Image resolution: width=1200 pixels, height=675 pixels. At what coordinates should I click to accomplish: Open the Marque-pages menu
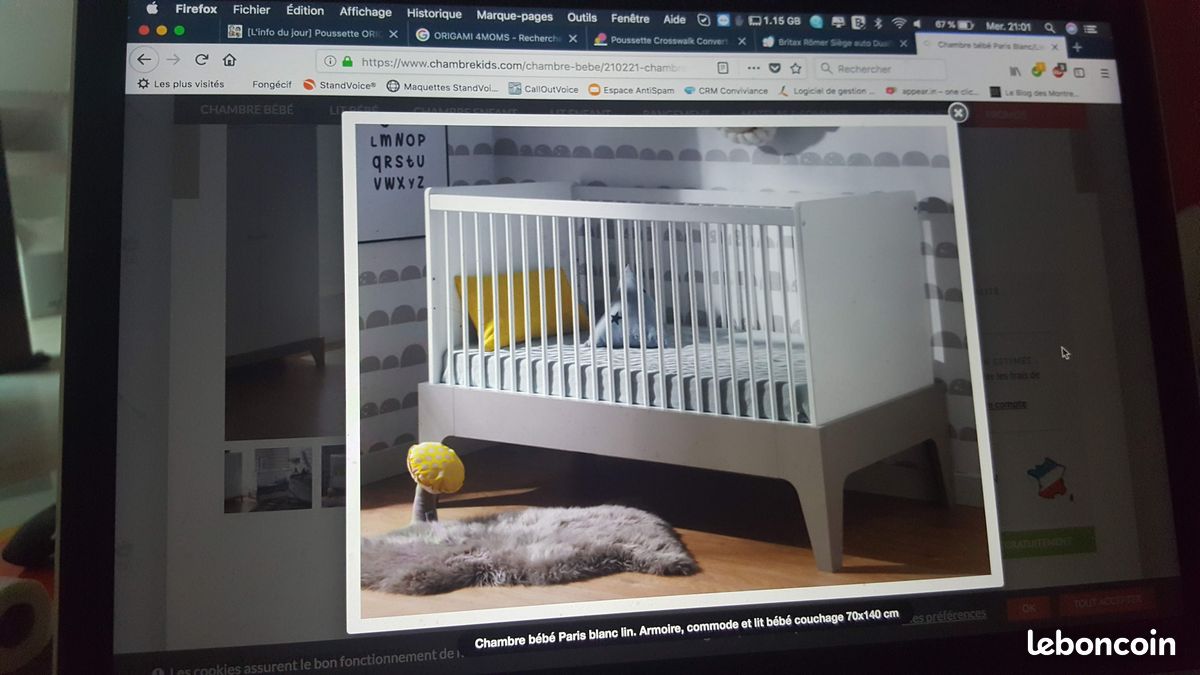[514, 16]
